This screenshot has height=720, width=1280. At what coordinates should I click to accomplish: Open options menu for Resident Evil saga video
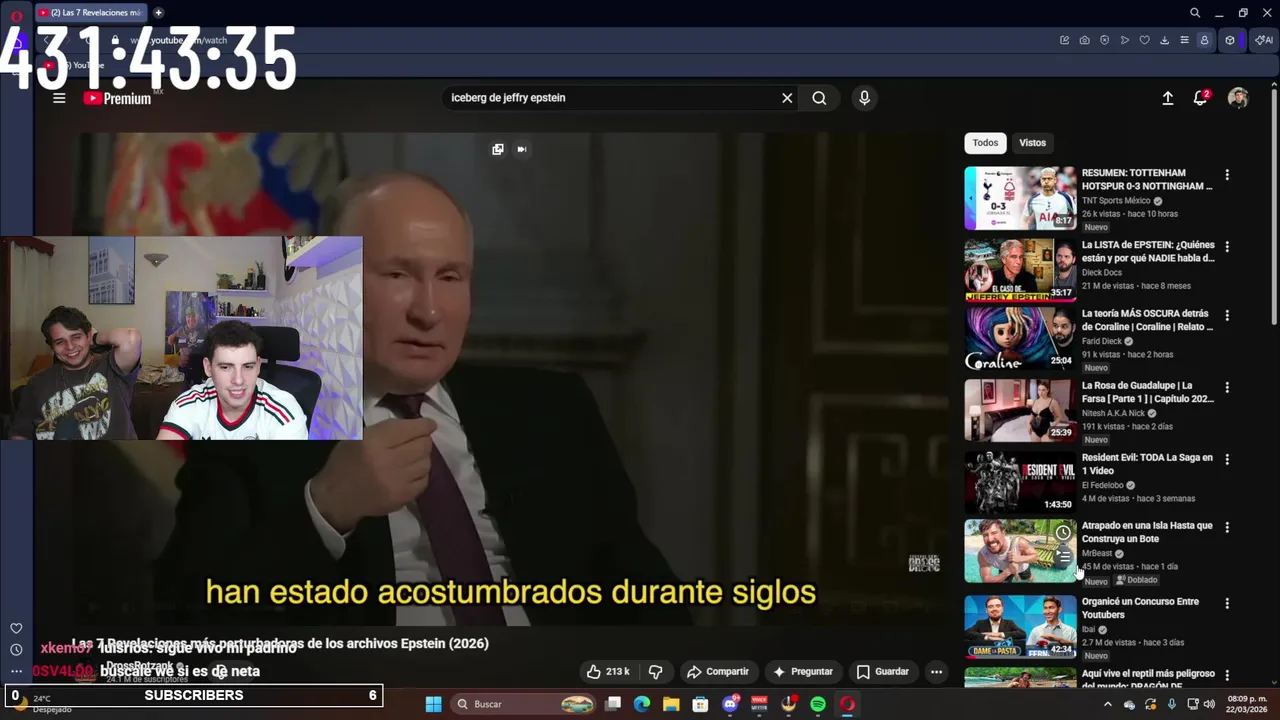1227,460
